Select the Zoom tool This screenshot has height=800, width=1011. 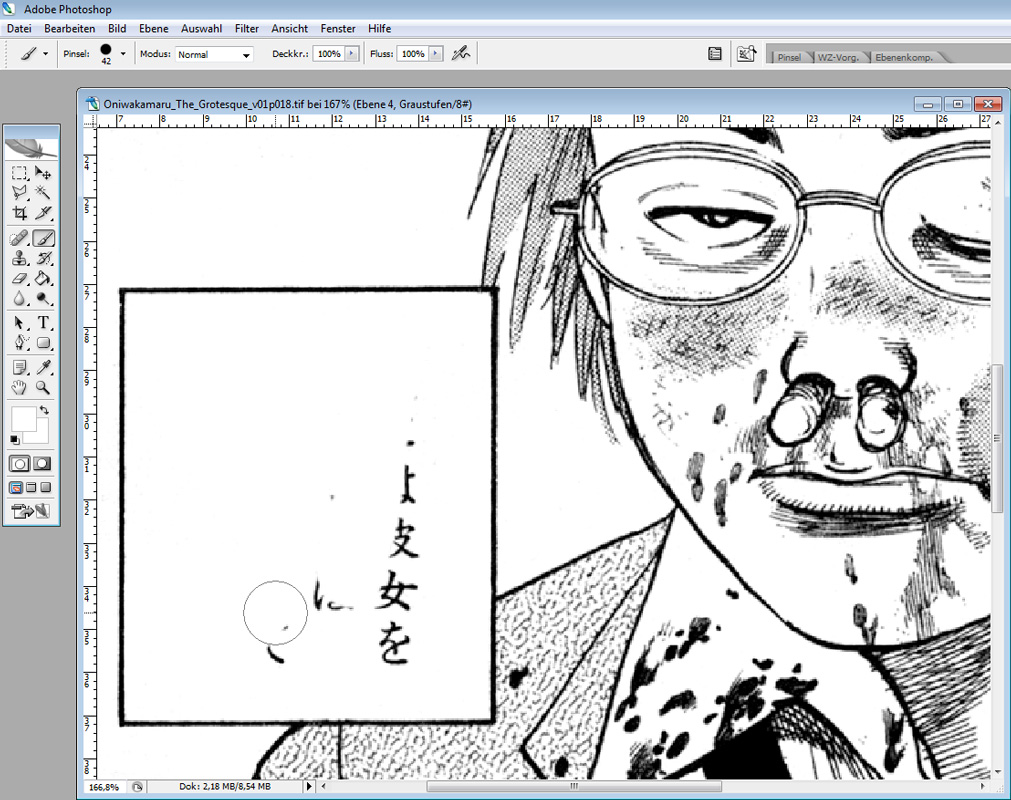click(x=43, y=387)
